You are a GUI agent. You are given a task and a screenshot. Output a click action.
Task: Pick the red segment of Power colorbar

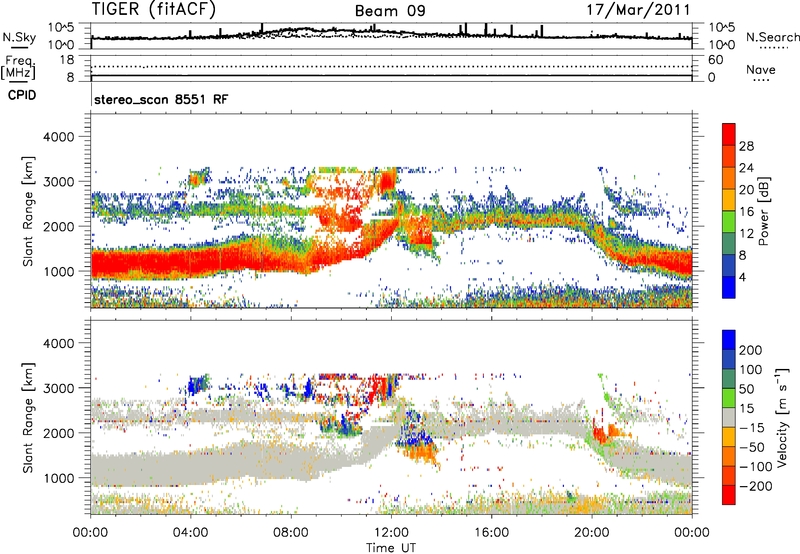(x=729, y=134)
